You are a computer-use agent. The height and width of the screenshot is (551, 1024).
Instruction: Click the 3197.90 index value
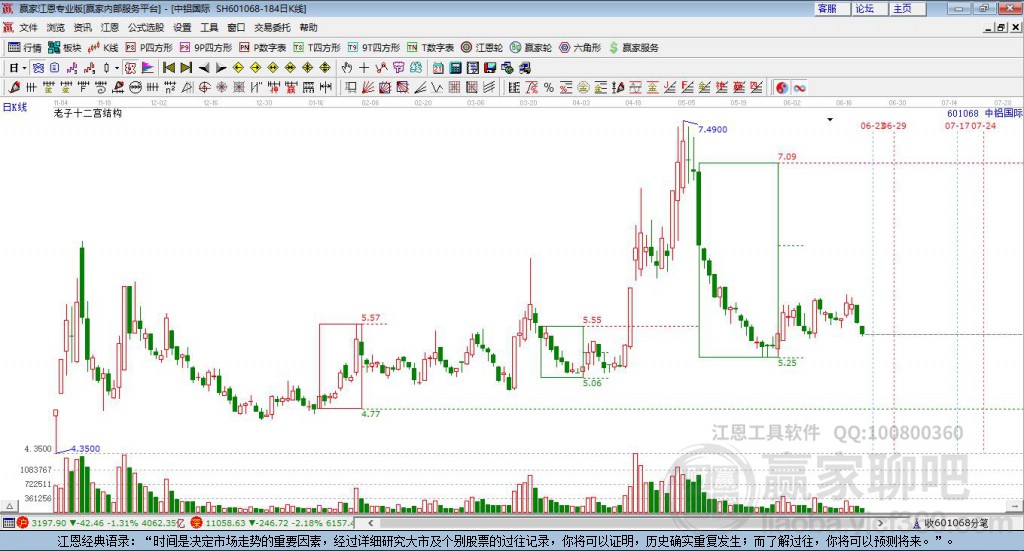point(48,523)
